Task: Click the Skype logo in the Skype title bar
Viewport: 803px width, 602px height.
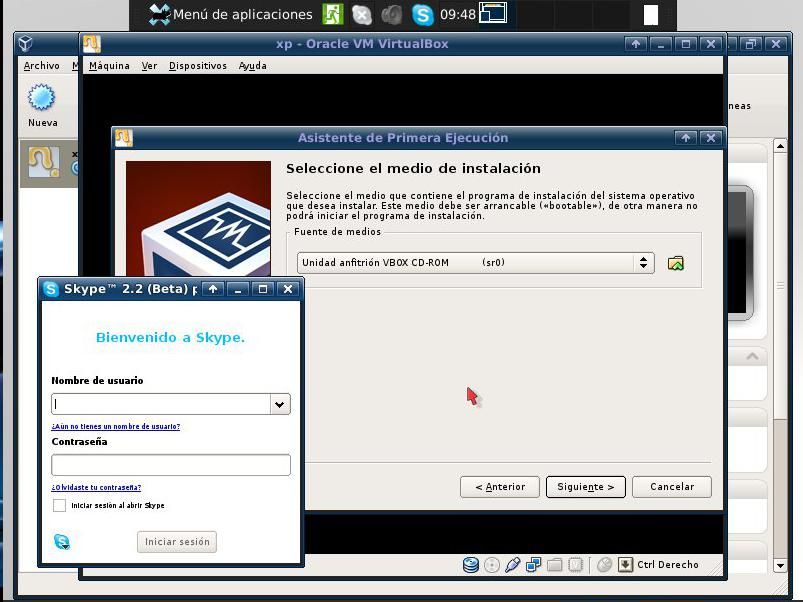Action: [51, 289]
